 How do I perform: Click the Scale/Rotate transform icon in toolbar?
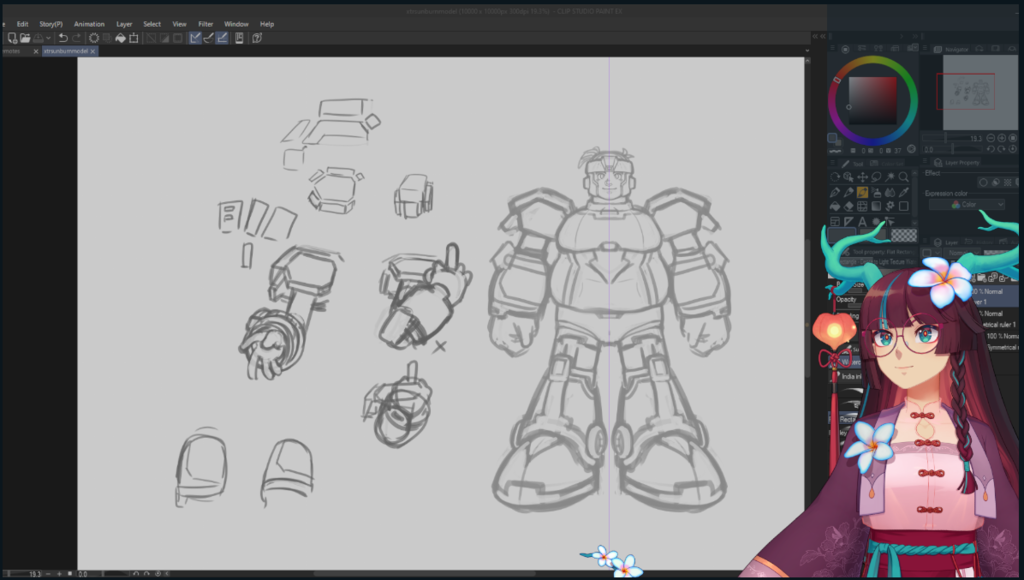click(x=134, y=38)
